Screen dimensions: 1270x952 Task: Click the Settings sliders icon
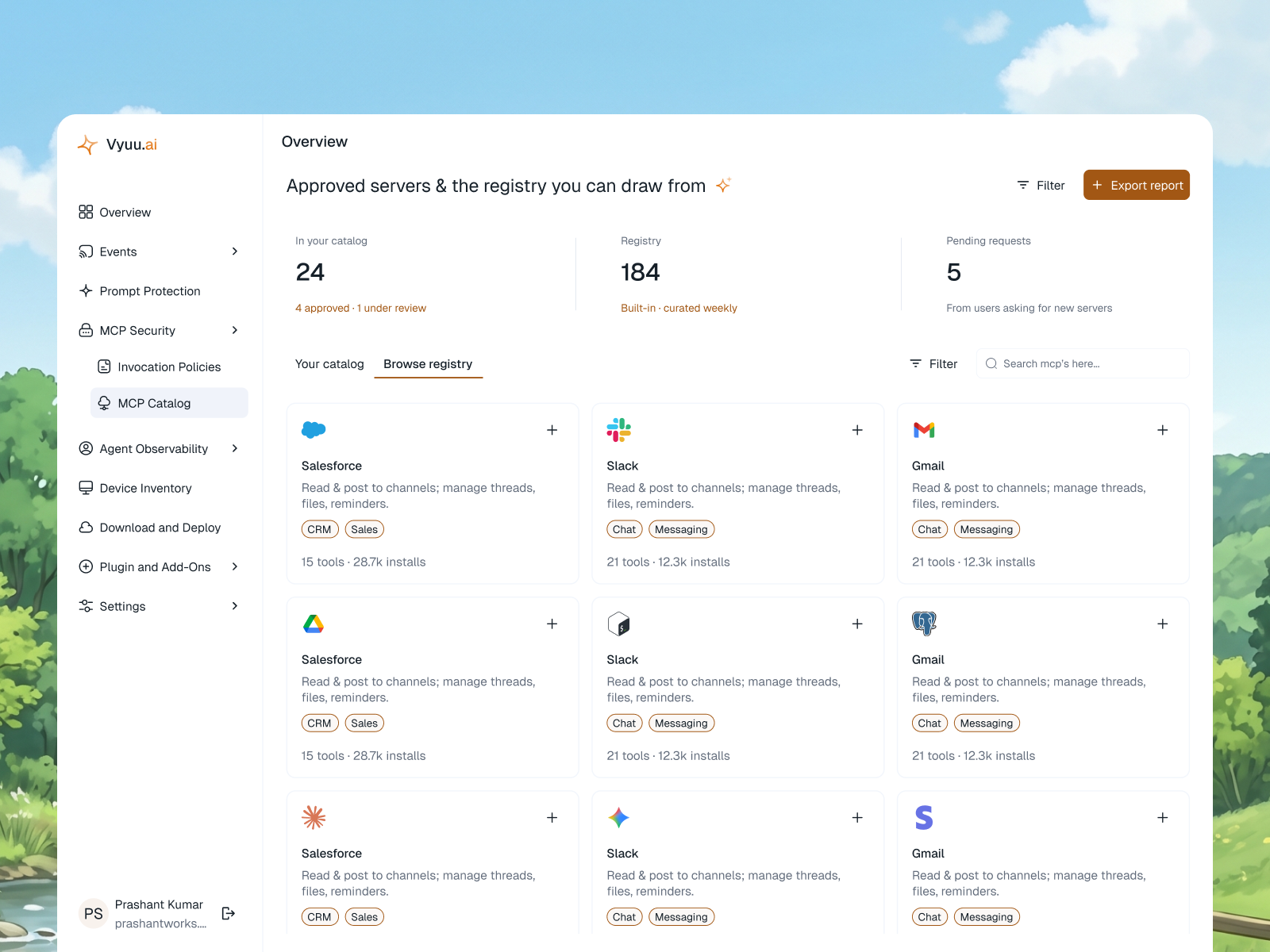click(86, 606)
